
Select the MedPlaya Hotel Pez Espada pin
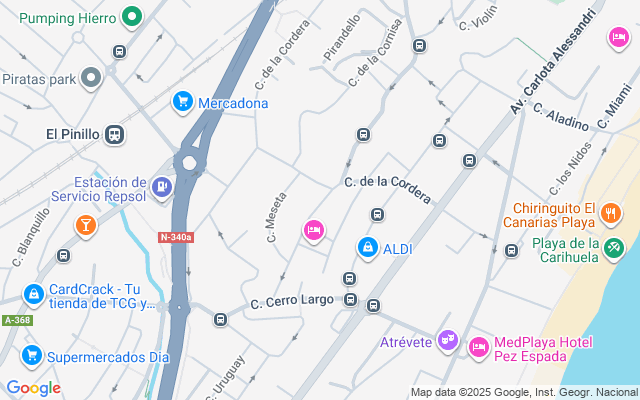(478, 348)
